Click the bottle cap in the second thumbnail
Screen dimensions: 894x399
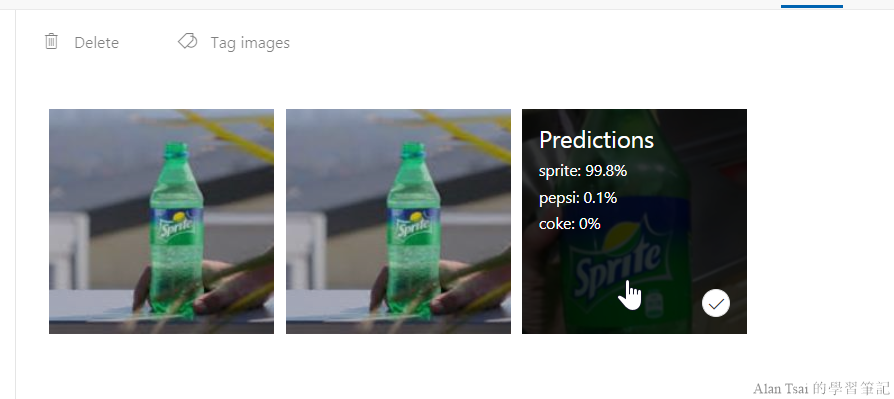point(413,150)
